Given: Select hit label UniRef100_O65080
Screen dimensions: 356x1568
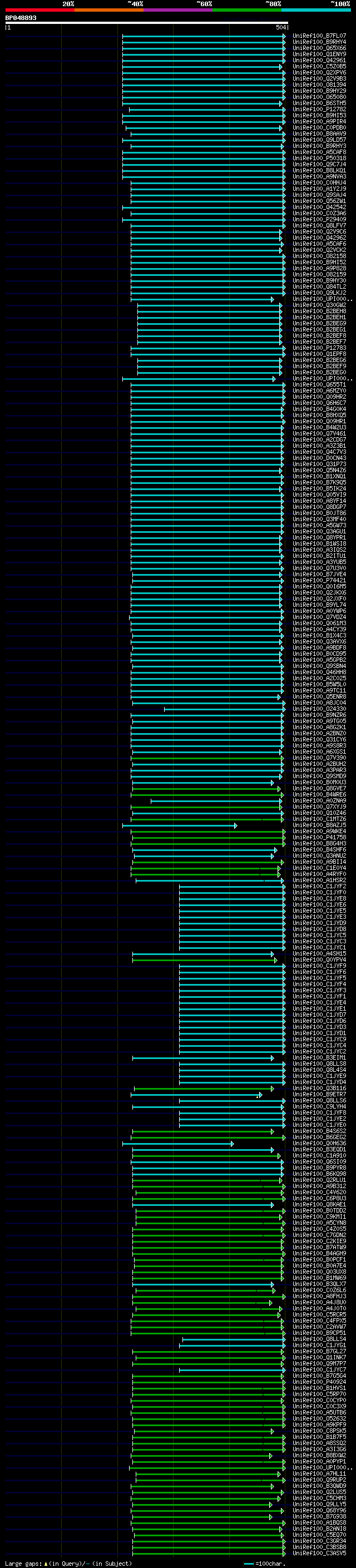Looking at the screenshot, I should pos(319,97).
